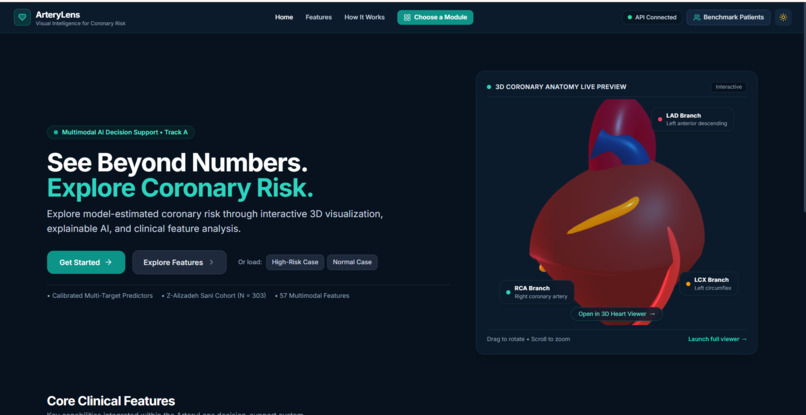
Task: Click the yellow artery on the heart model
Action: (x=603, y=215)
